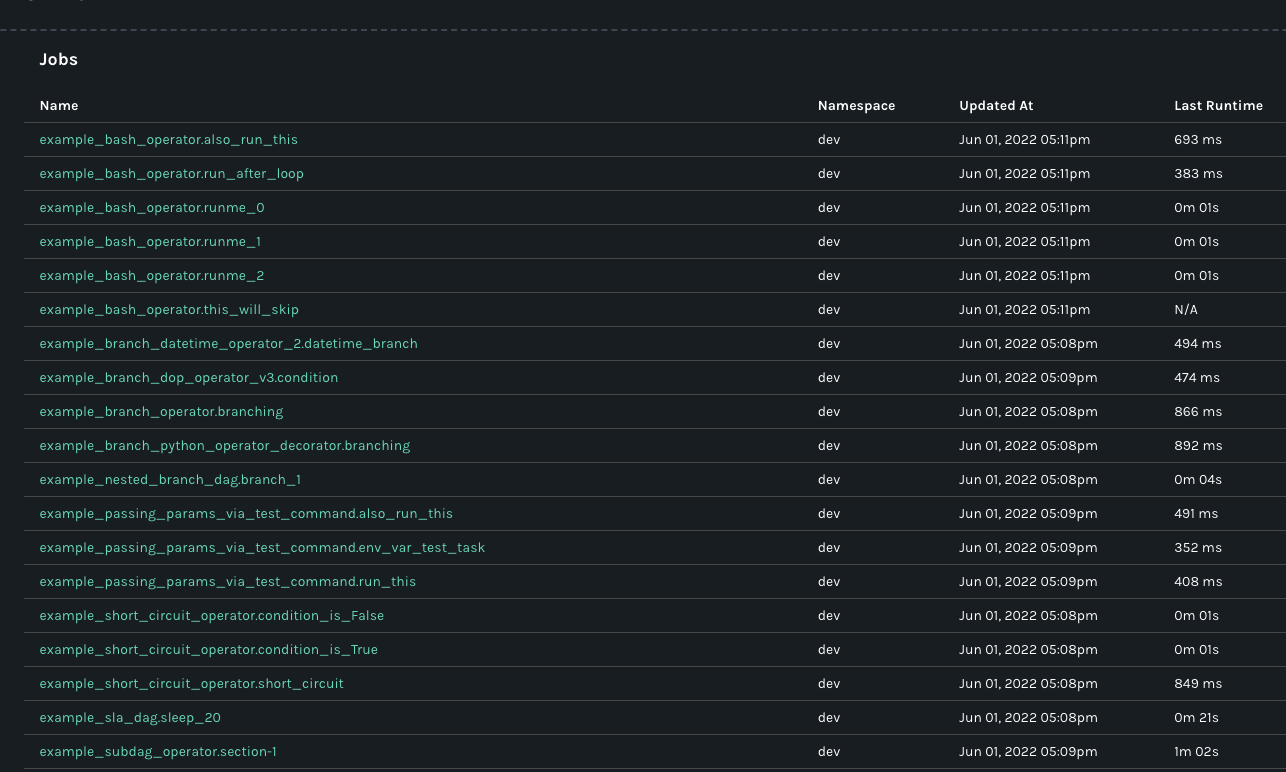The width and height of the screenshot is (1286, 772).
Task: View the example_bash_operator.runme_2 job details
Action: tap(151, 275)
